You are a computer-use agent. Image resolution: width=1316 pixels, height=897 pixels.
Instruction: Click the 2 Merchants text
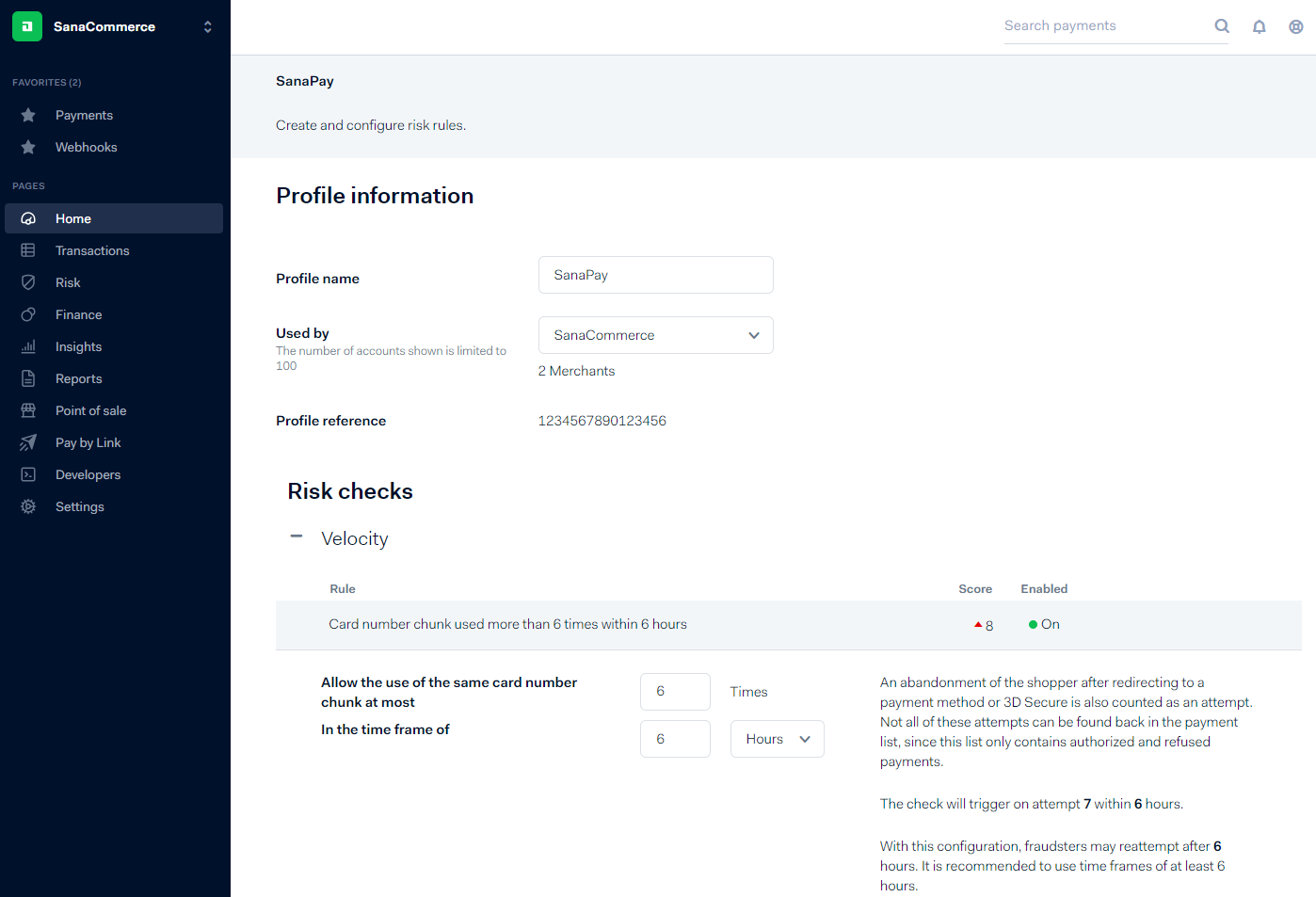(x=577, y=371)
